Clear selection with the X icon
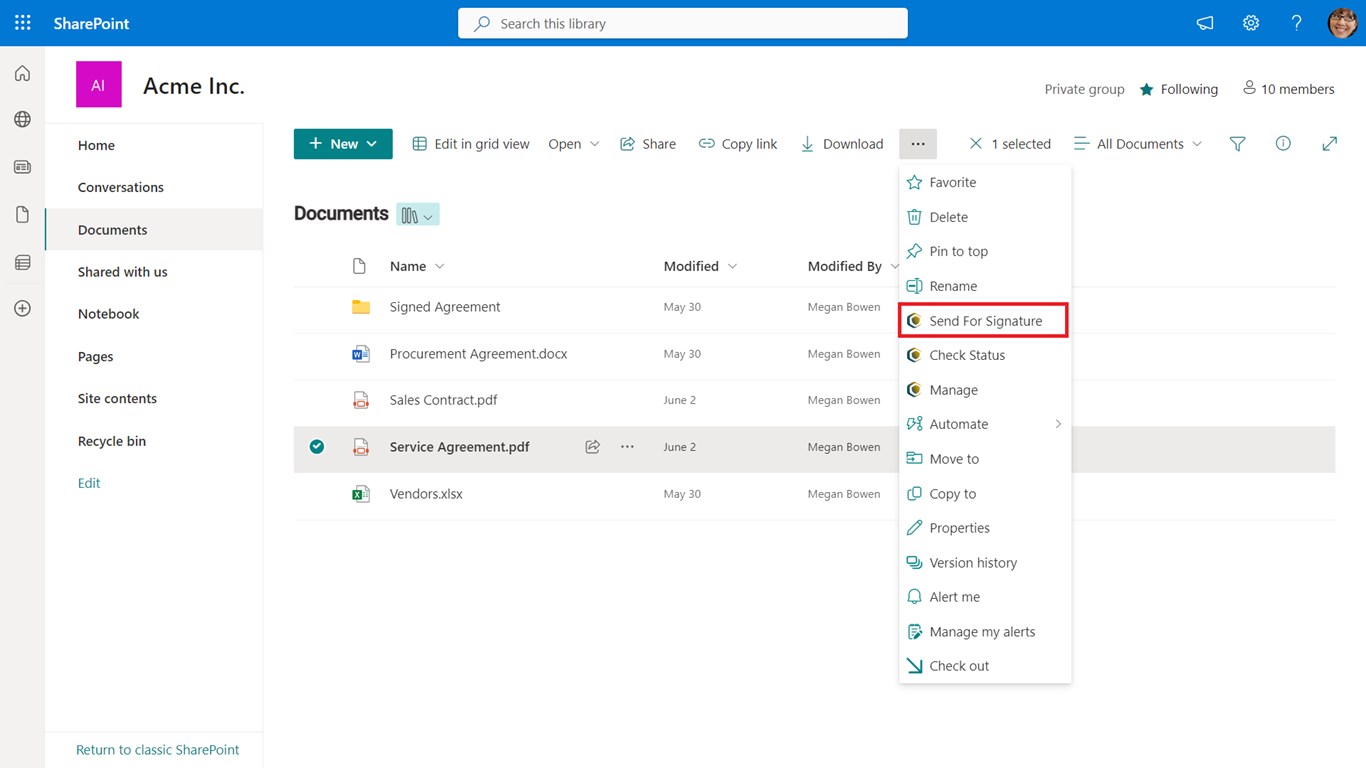1366x768 pixels. (976, 144)
